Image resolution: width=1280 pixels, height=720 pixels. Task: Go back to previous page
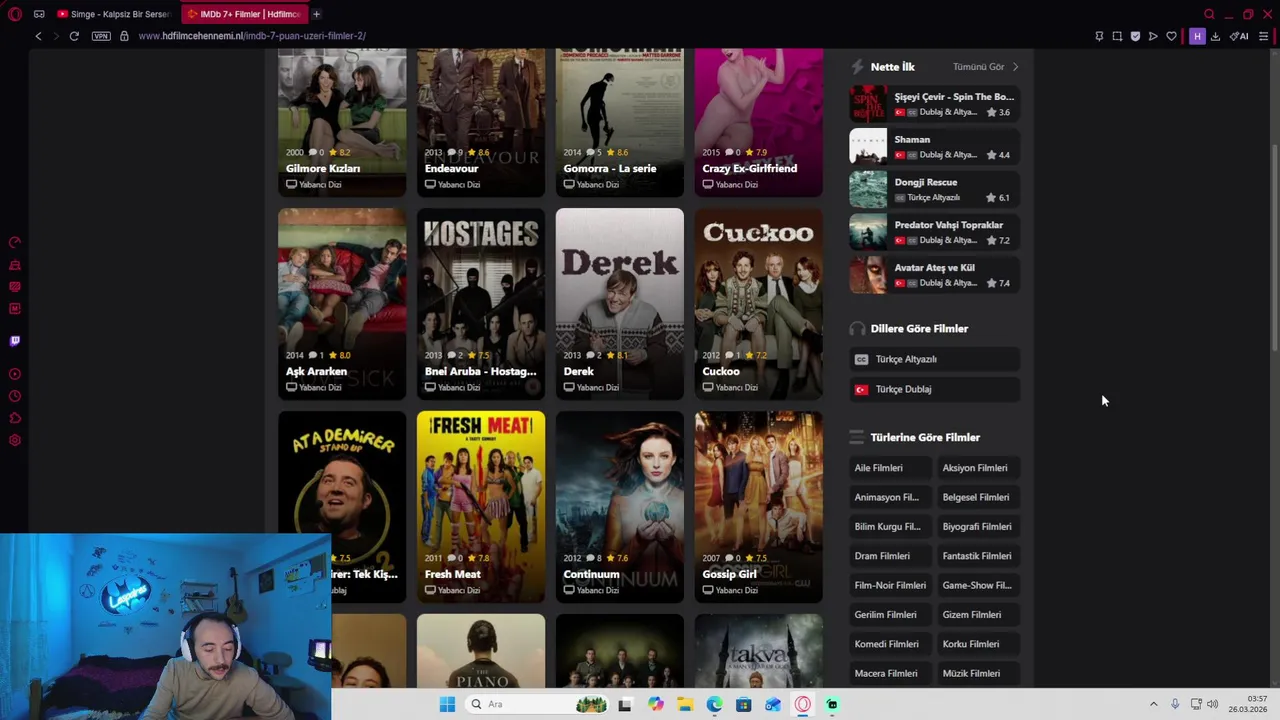point(38,36)
